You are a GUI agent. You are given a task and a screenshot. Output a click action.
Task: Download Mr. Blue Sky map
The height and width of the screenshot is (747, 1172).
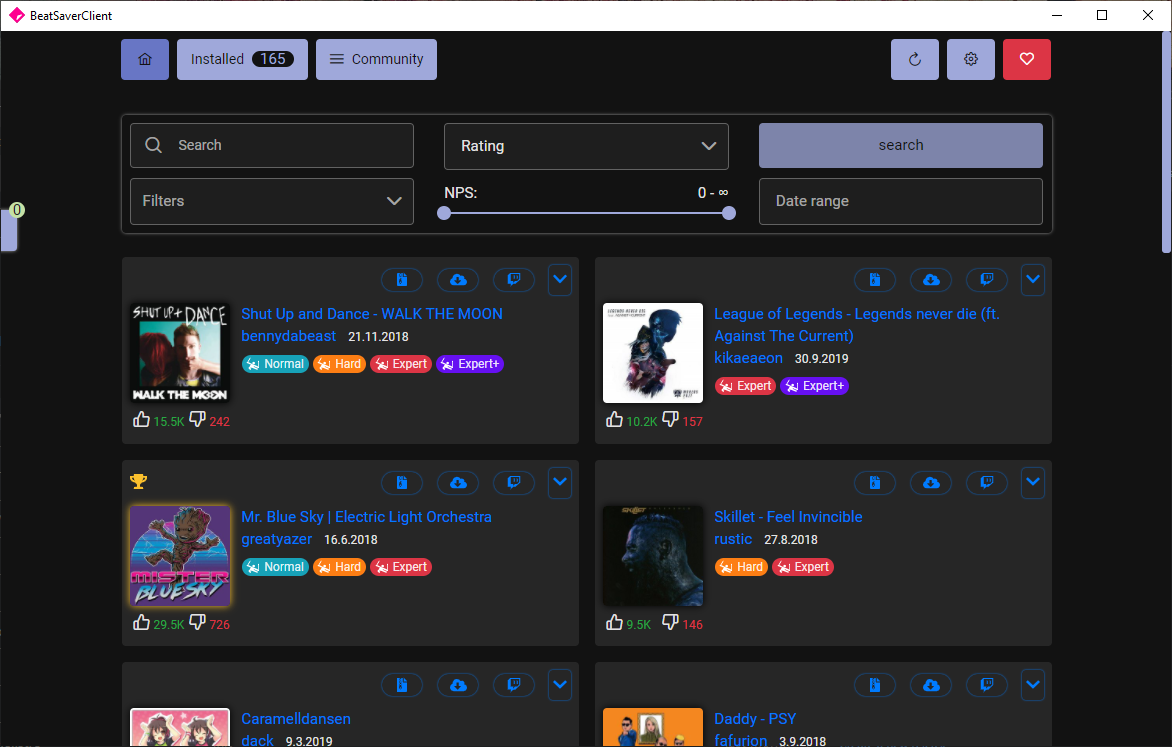458,482
